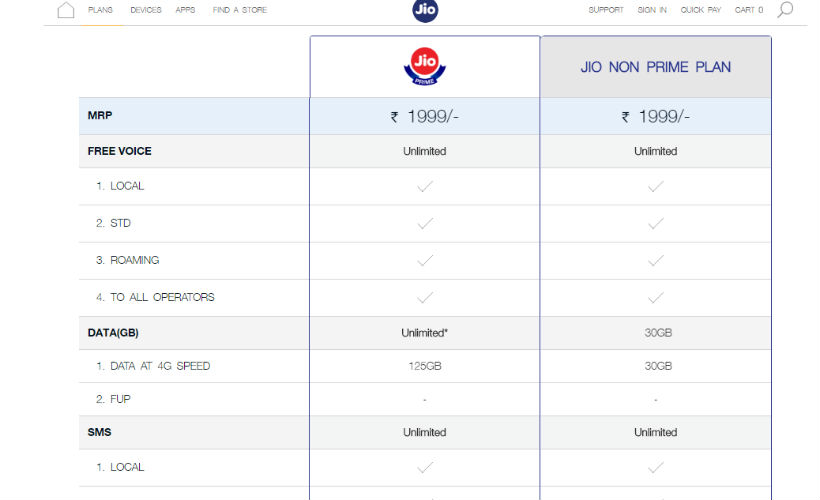Click the SMS row label
This screenshot has height=500, width=820.
pyautogui.click(x=99, y=433)
